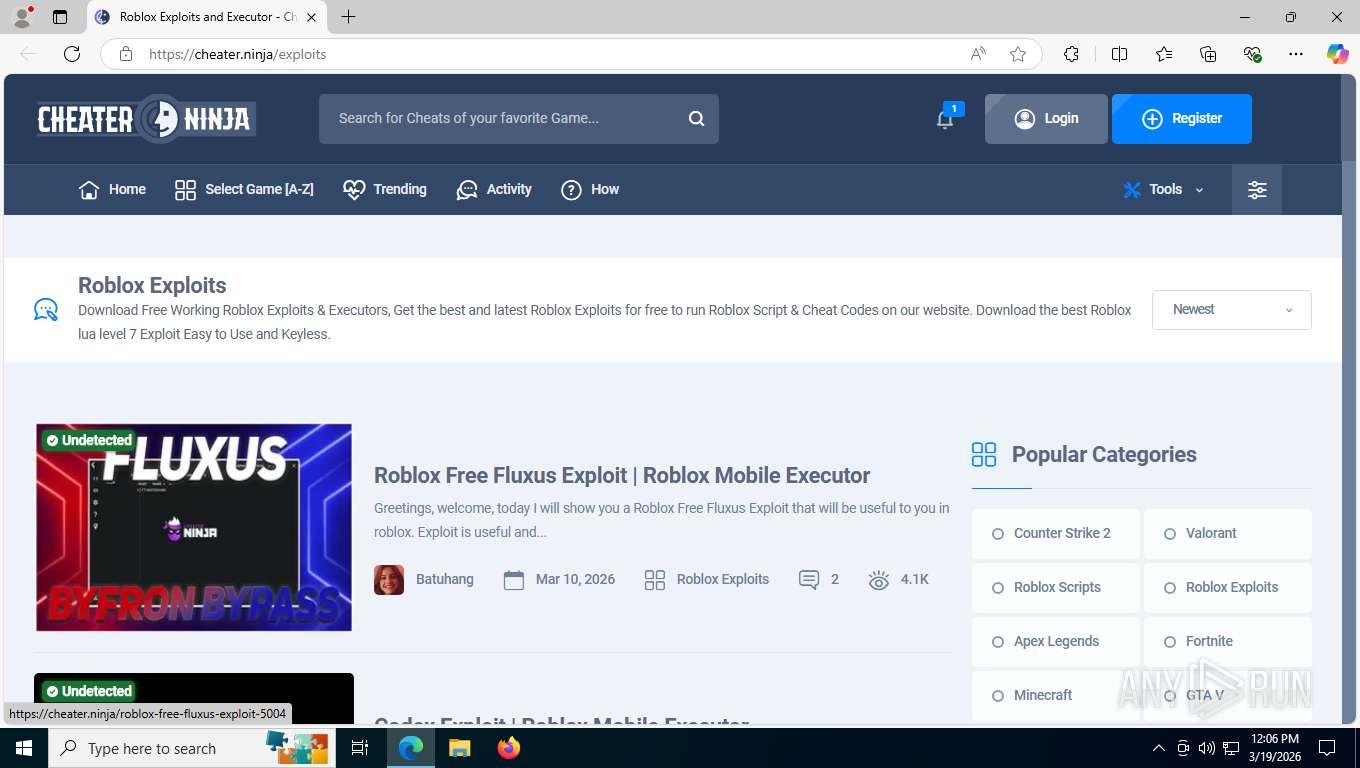Open the Fluxus post comments count

coord(819,580)
